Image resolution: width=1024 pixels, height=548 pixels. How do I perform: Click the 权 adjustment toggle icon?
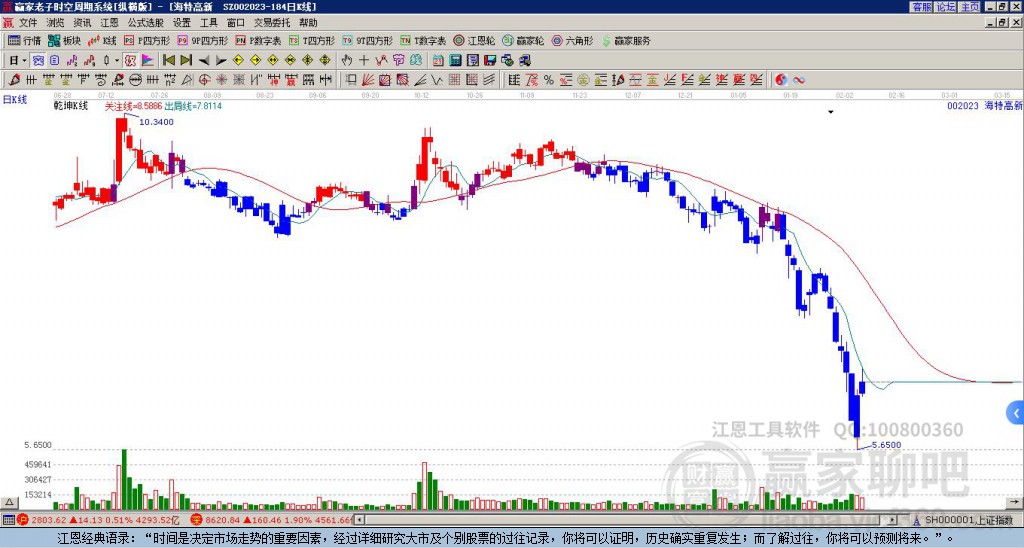[x=130, y=60]
